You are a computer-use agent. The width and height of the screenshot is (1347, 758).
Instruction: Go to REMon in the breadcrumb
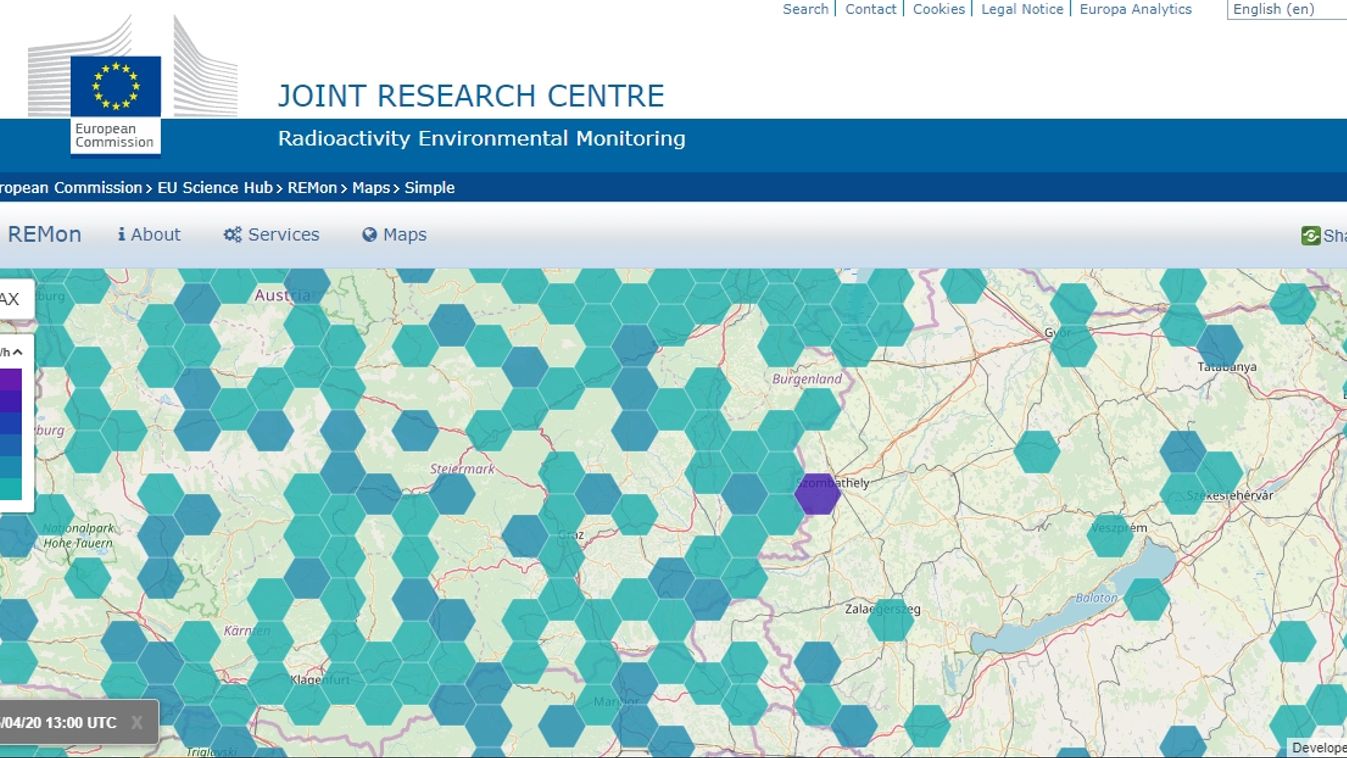(x=312, y=187)
